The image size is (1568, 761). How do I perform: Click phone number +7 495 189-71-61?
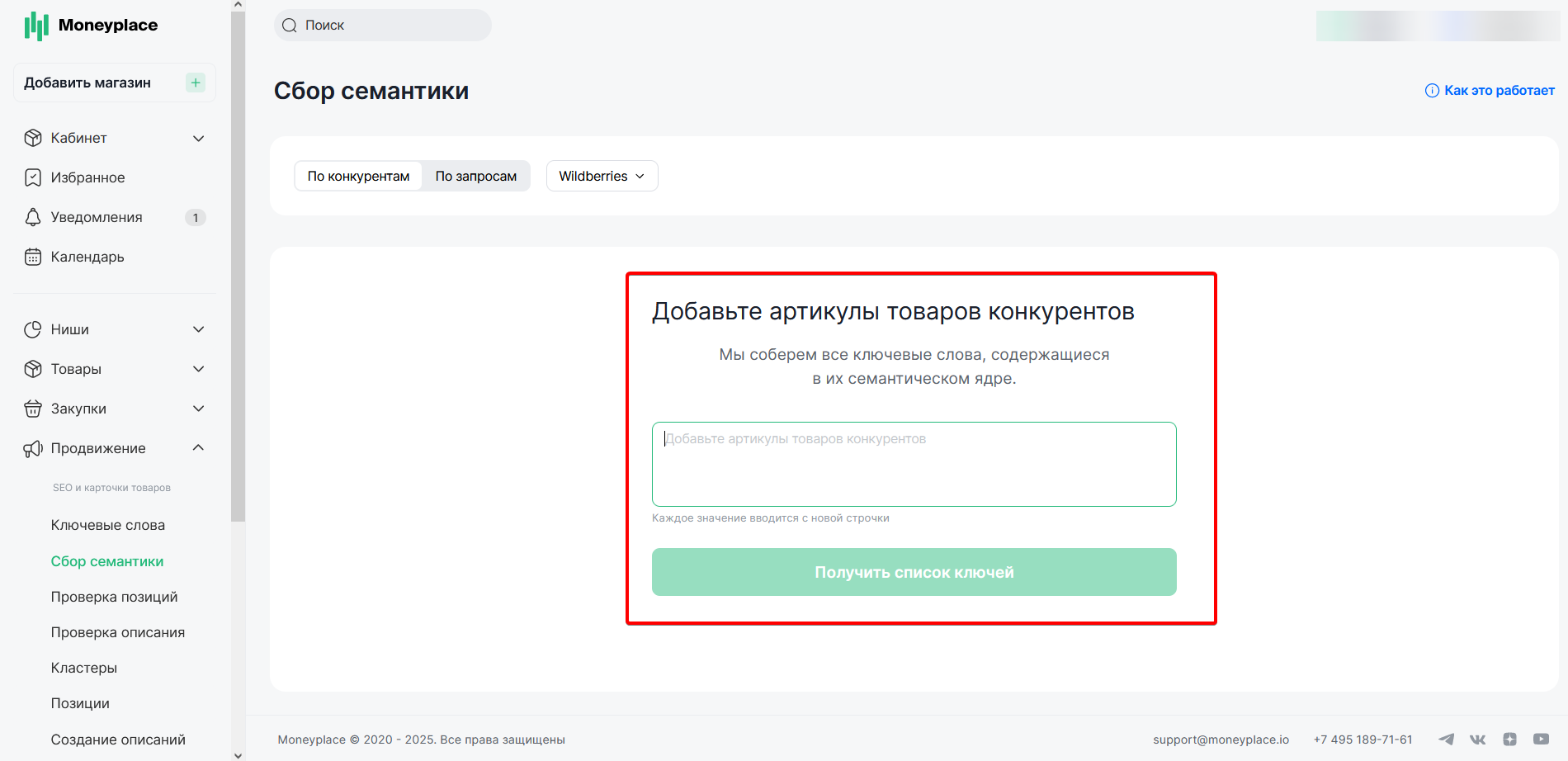(x=1363, y=740)
